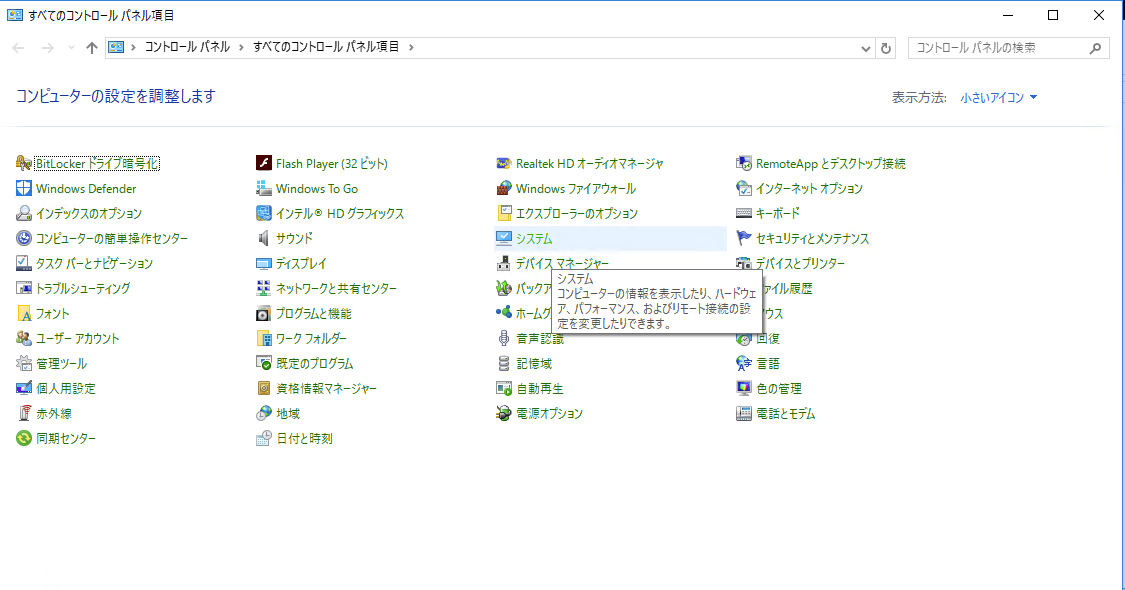Viewport: 1125px width, 590px height.
Task: Open the デバイス マネージャー link
Action: pyautogui.click(x=562, y=263)
